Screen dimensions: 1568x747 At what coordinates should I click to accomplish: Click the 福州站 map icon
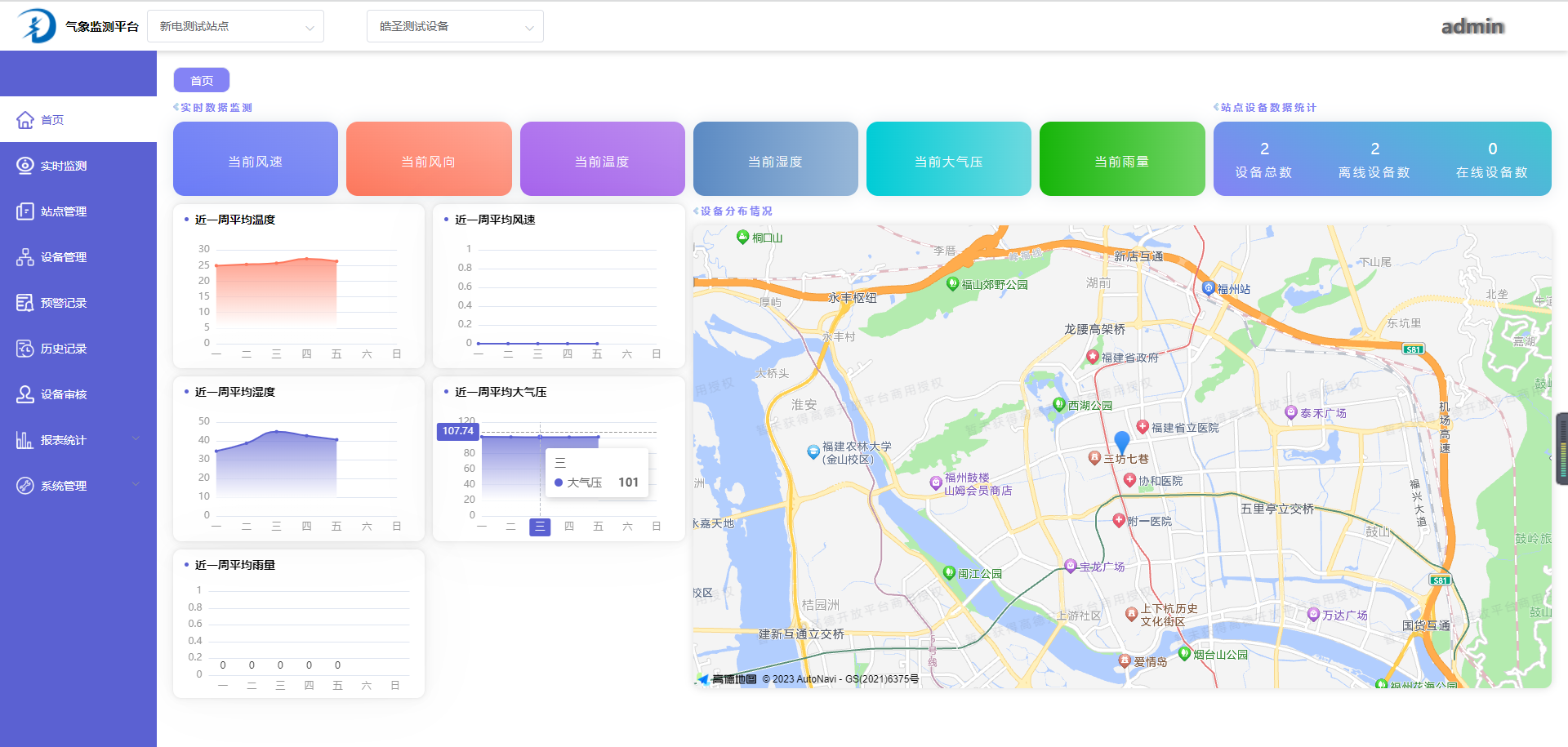click(1209, 288)
